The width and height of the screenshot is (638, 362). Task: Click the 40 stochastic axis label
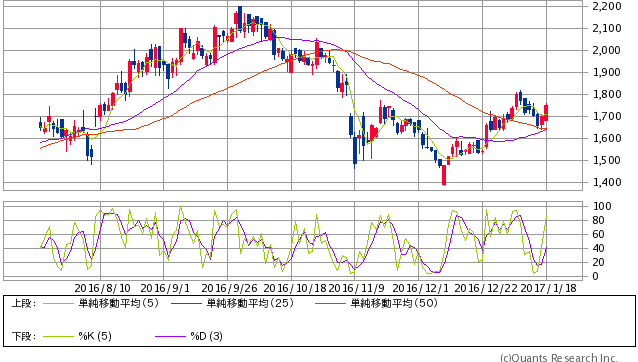599,248
